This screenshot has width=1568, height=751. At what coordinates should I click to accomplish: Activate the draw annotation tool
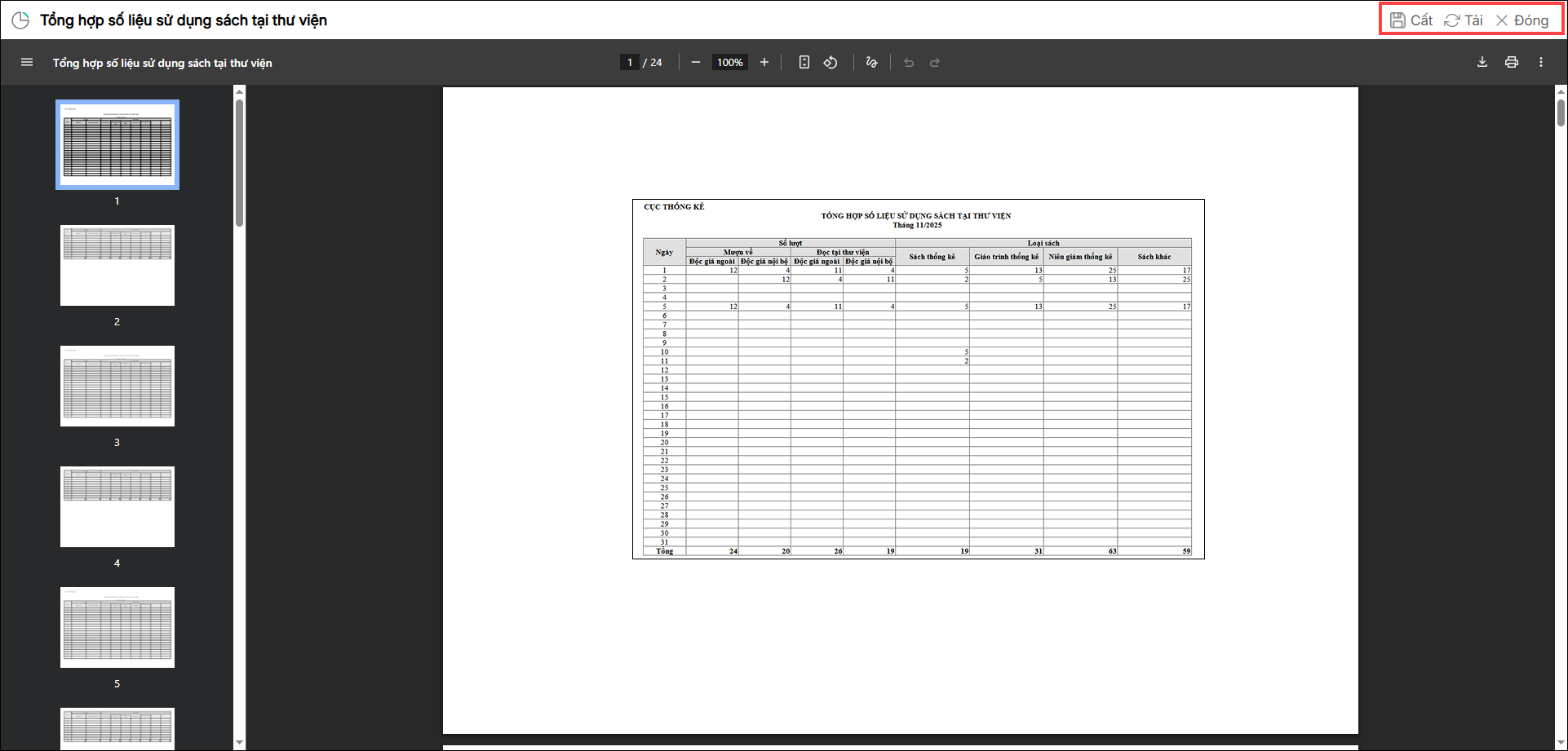pos(872,63)
